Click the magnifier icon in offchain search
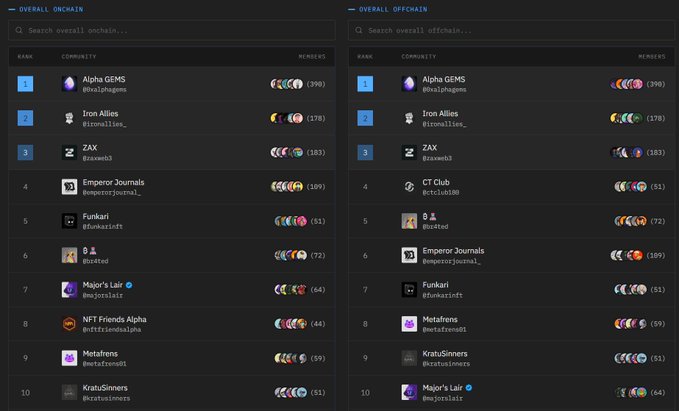The image size is (679, 411). 359,30
